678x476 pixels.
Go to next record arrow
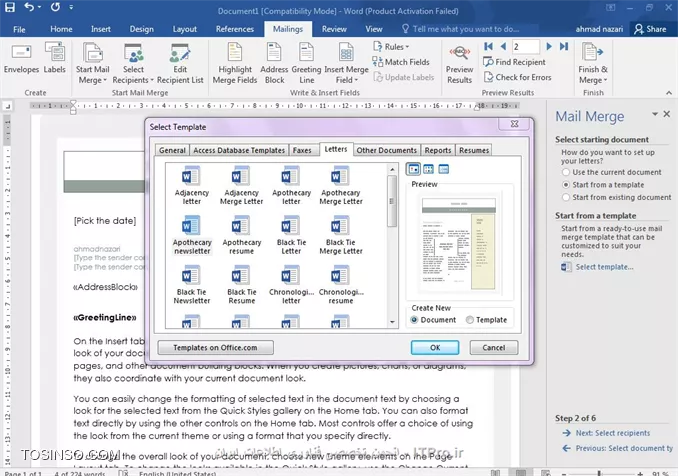pyautogui.click(x=549, y=46)
